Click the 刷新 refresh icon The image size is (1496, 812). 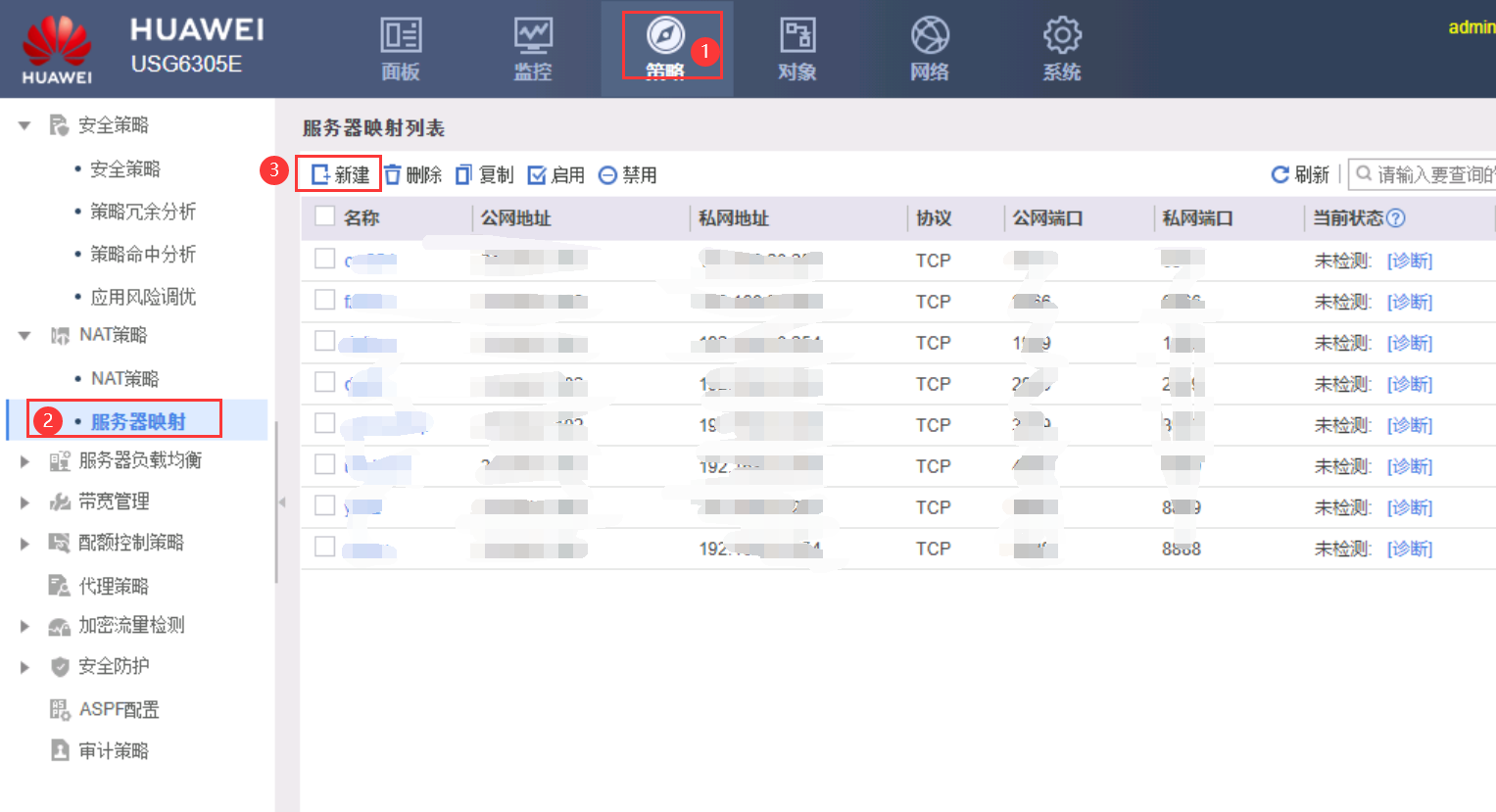click(1279, 175)
